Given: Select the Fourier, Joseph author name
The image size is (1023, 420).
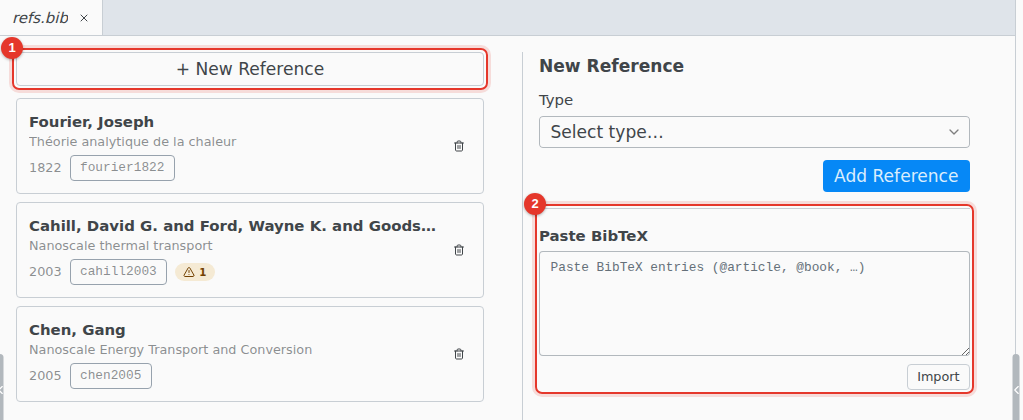Looking at the screenshot, I should coord(91,122).
